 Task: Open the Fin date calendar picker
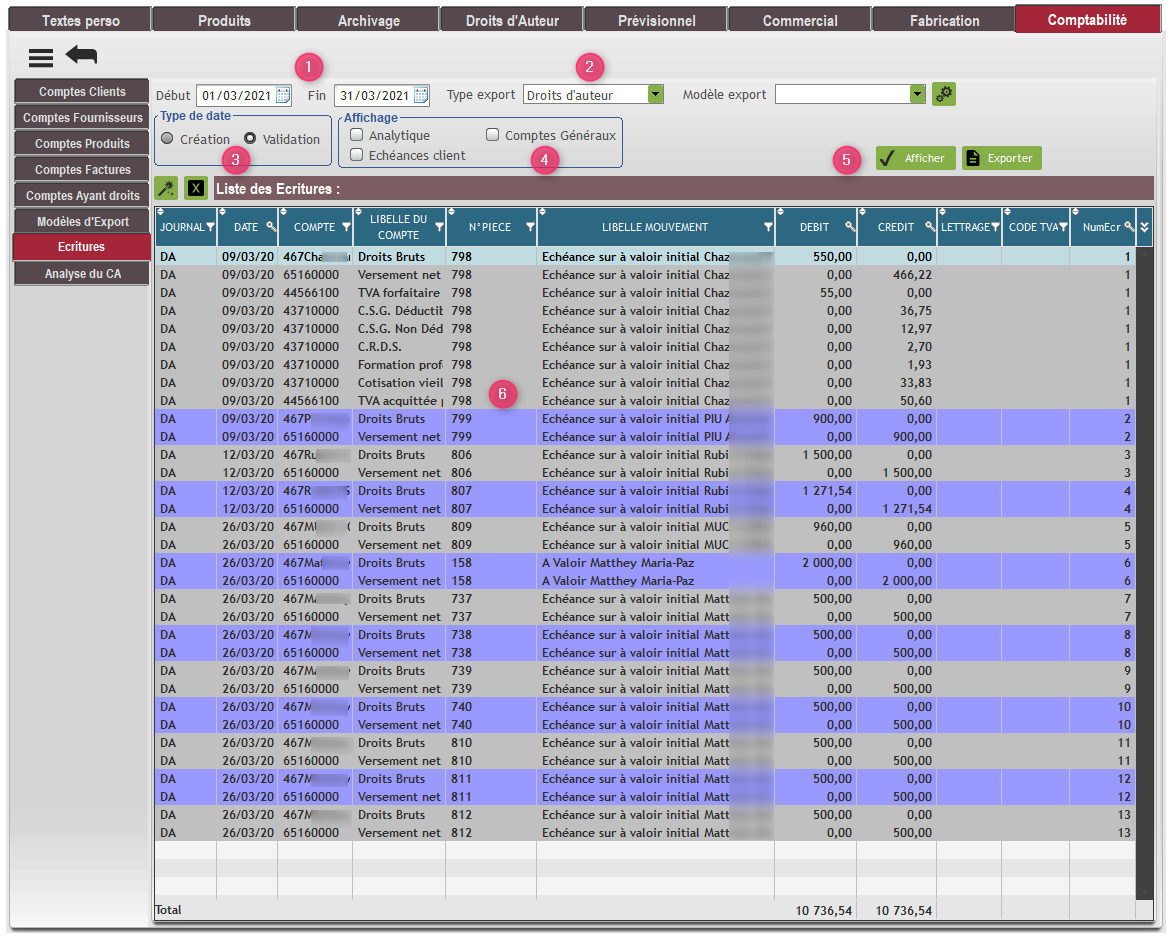tap(421, 95)
